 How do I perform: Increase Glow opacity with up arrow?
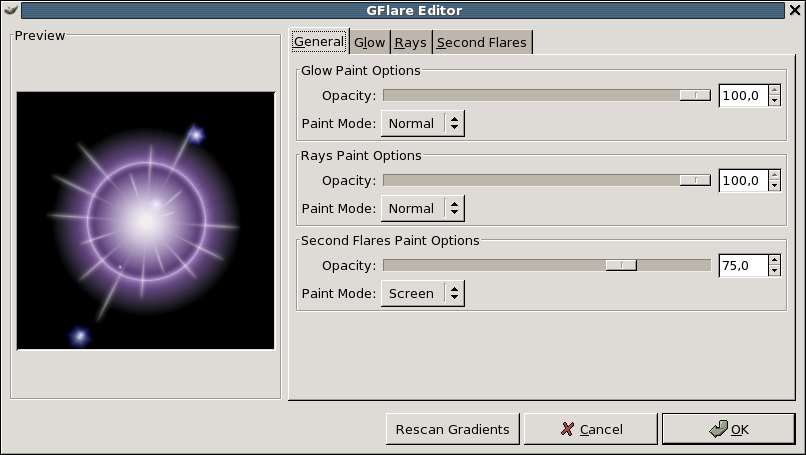tap(774, 91)
